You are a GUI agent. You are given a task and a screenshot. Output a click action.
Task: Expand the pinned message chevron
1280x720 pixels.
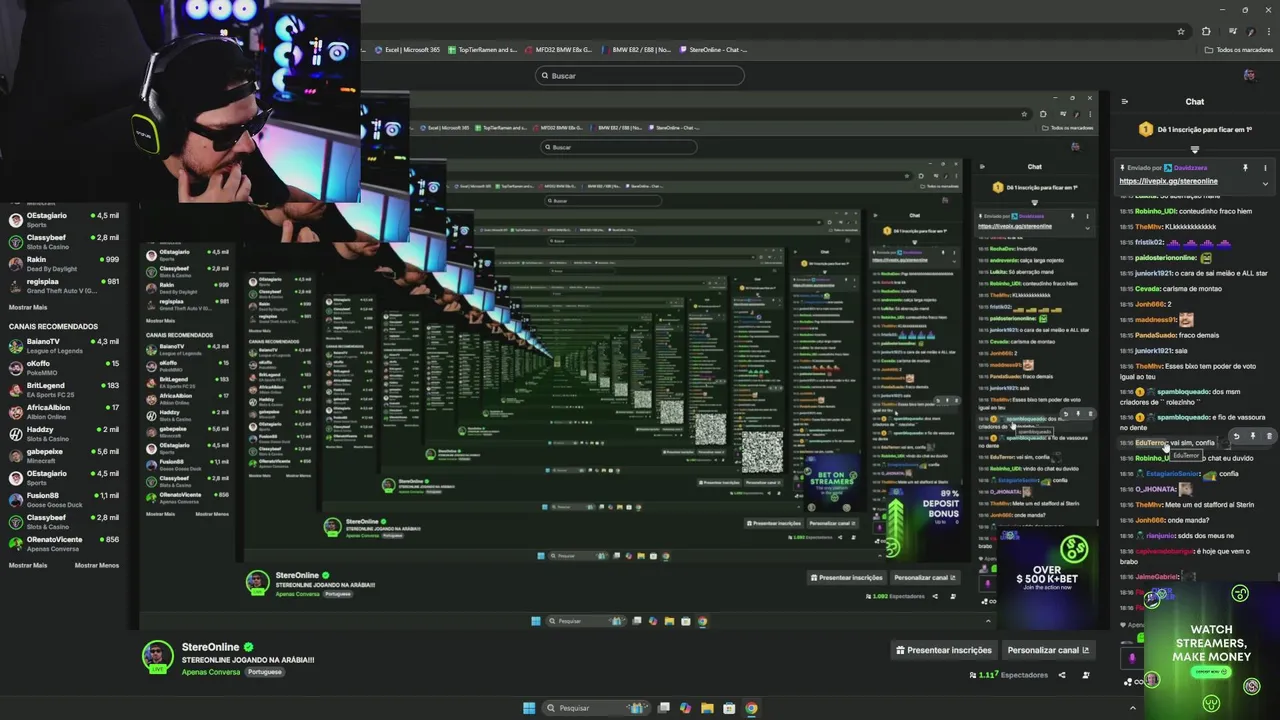pos(1265,183)
